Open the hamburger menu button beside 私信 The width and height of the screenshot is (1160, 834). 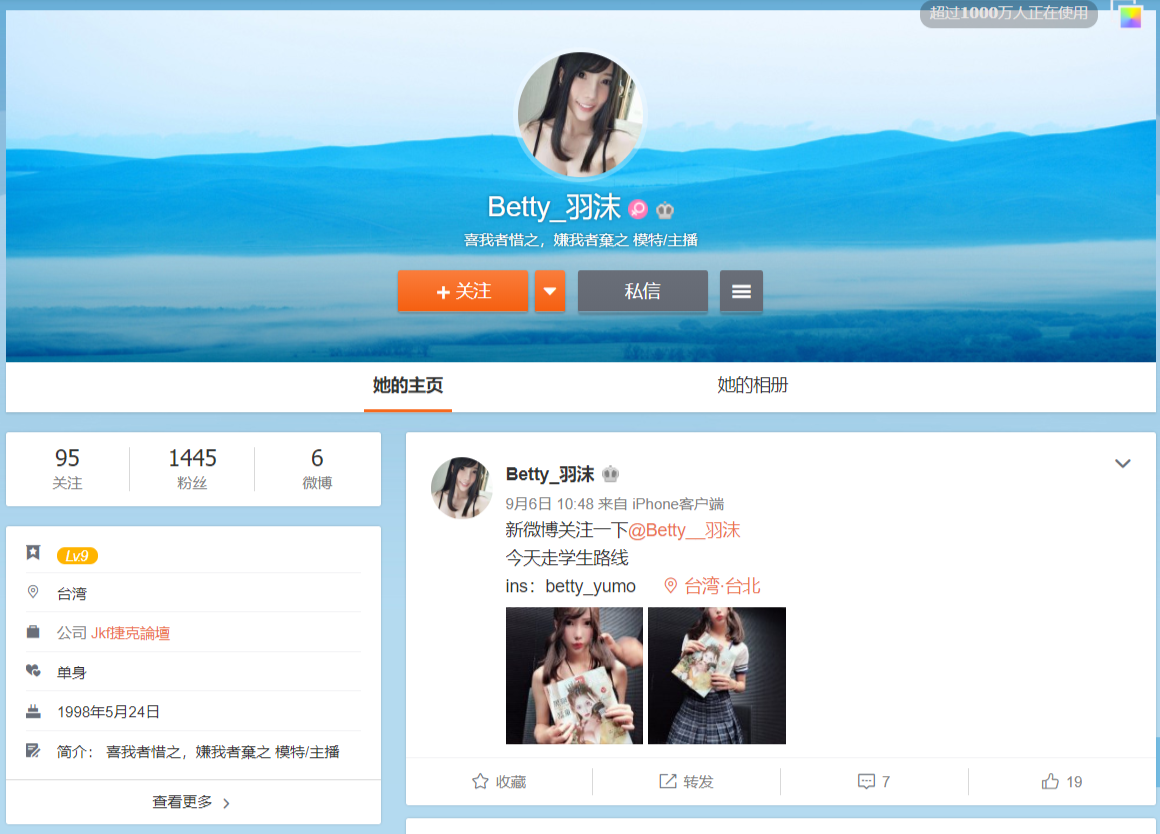click(x=741, y=291)
